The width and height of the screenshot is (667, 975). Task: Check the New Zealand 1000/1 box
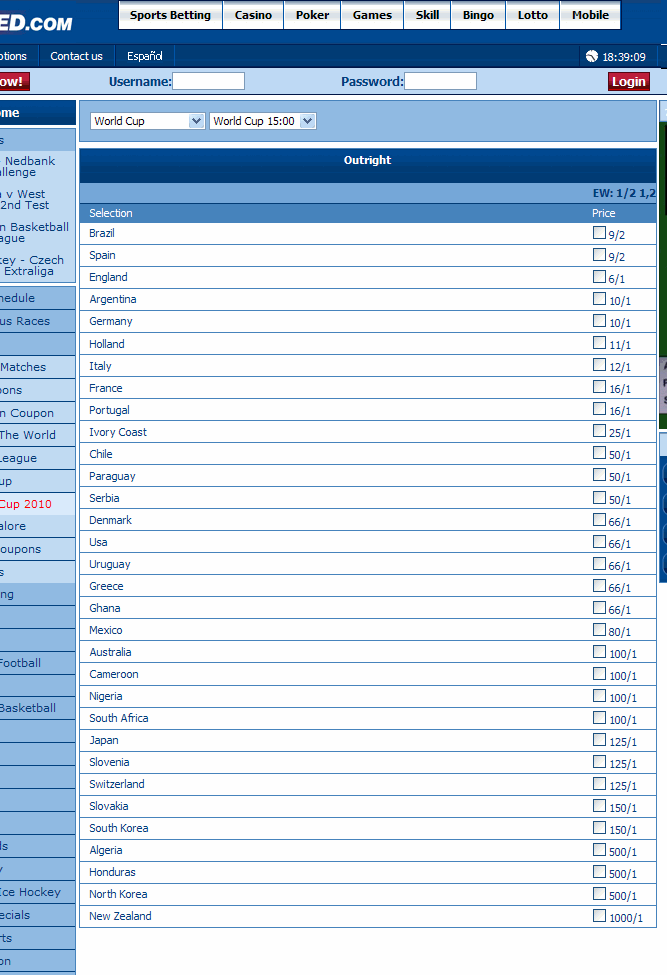point(599,916)
